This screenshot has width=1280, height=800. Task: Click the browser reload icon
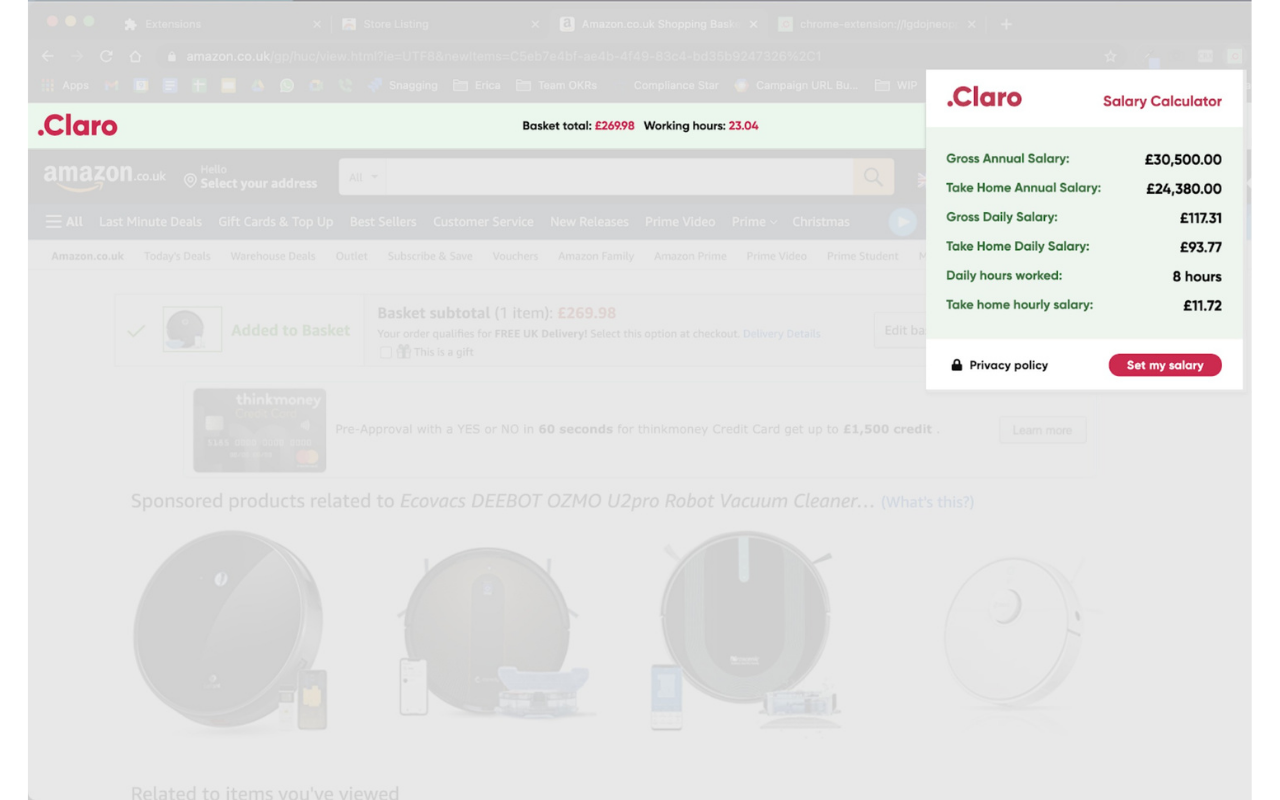[106, 57]
